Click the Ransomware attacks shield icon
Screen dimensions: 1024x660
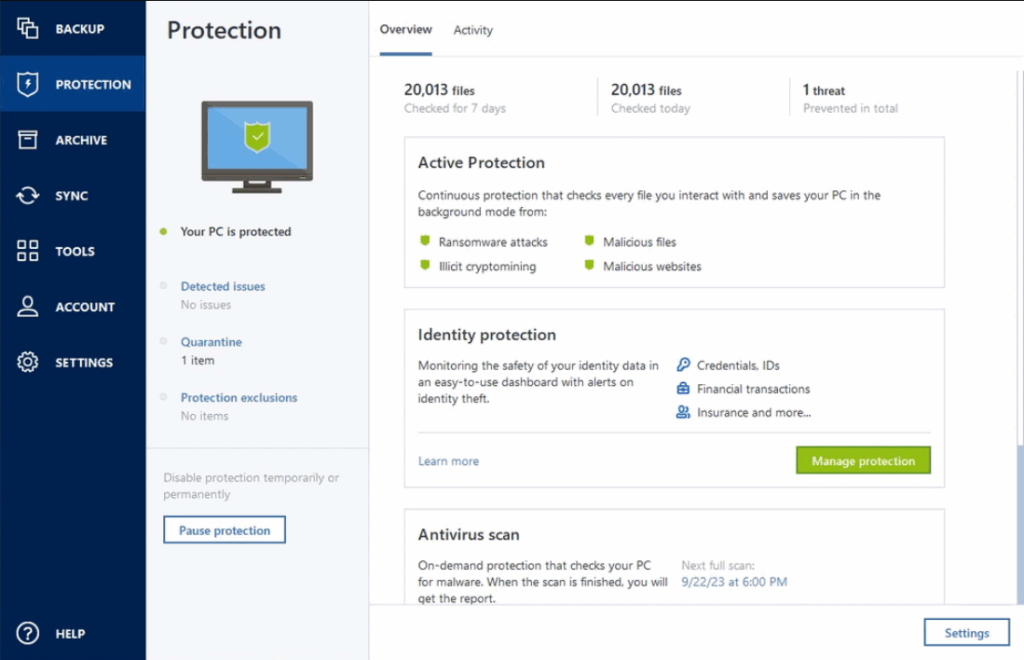coord(424,241)
